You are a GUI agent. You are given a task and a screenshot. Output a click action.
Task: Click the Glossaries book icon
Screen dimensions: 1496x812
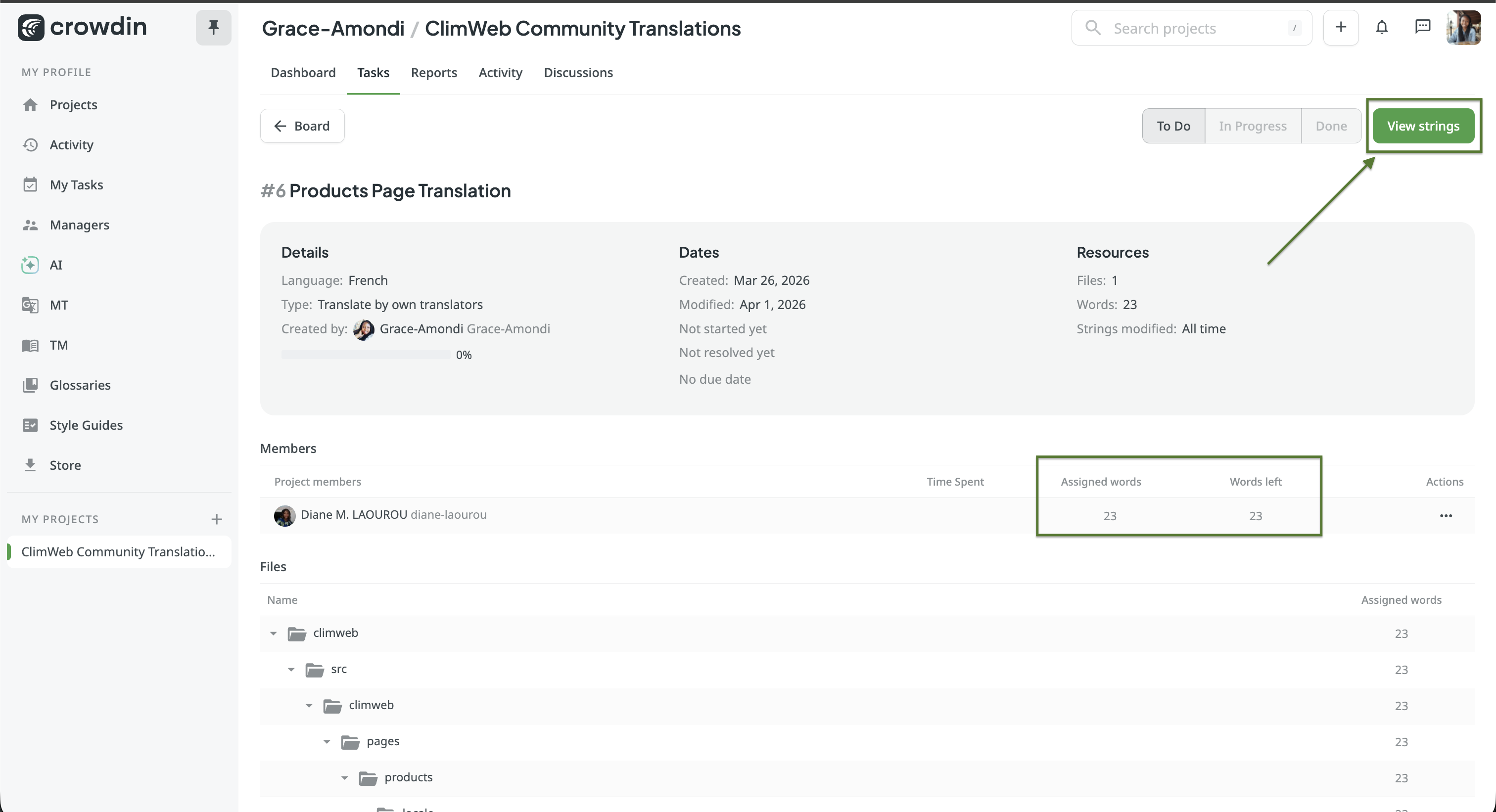click(30, 385)
